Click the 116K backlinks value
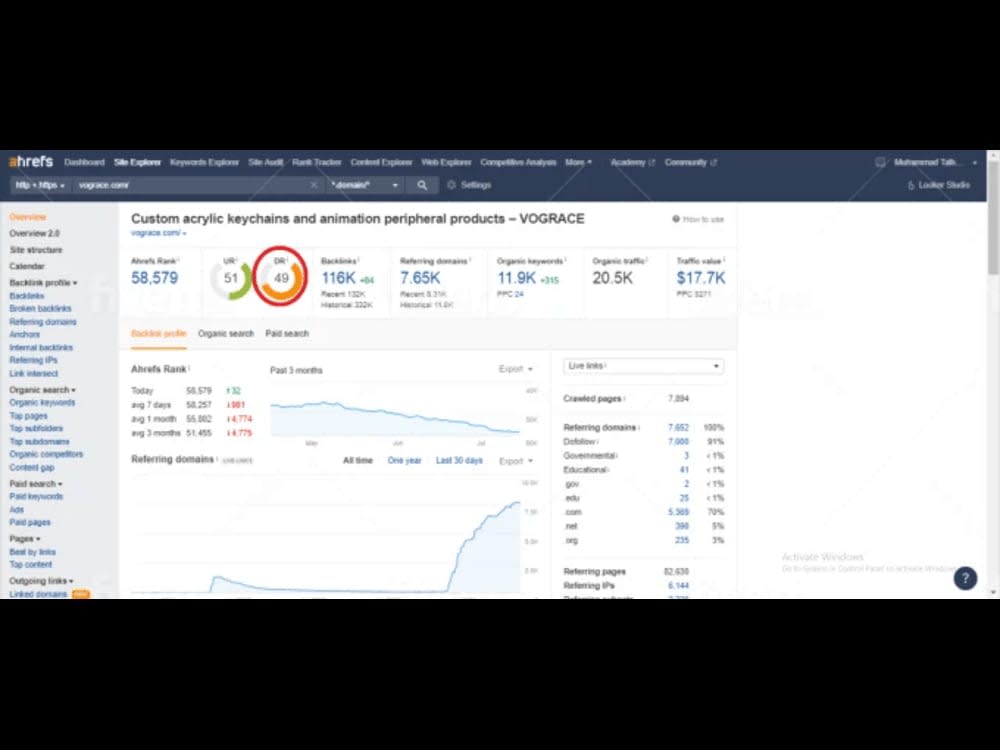Image resolution: width=1000 pixels, height=750 pixels. click(338, 278)
